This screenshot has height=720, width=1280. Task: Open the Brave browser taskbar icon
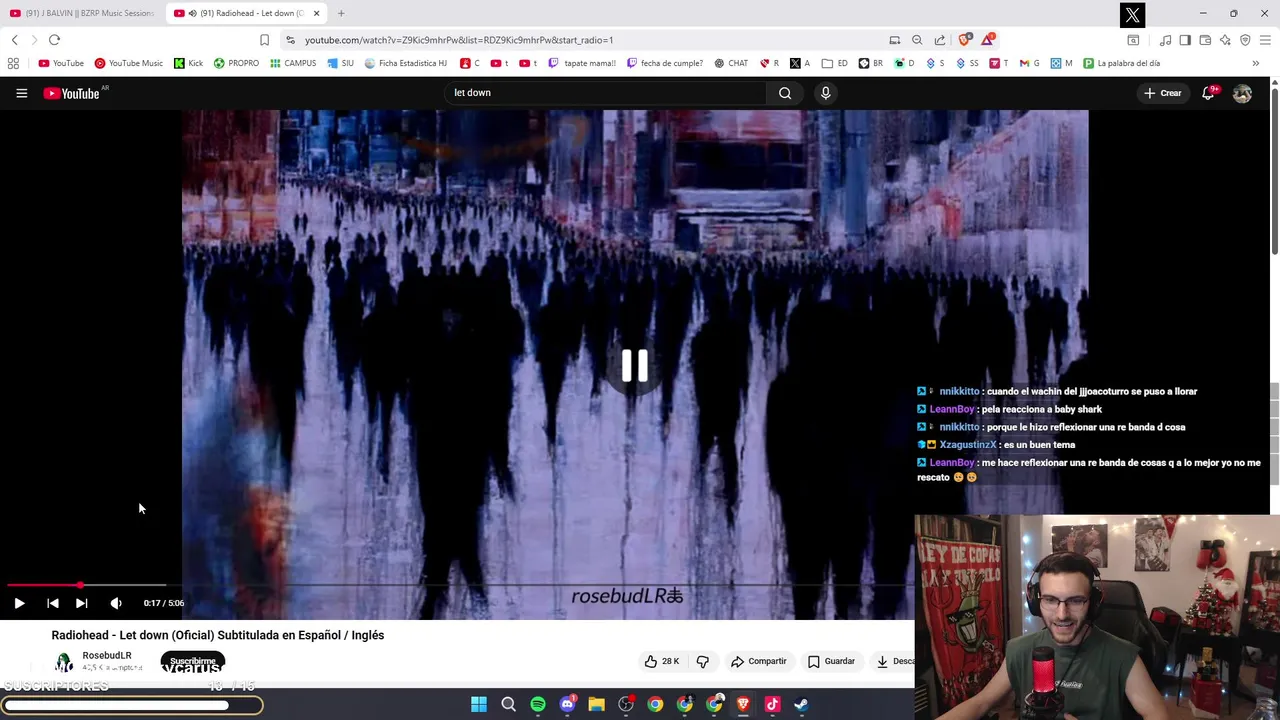(743, 704)
